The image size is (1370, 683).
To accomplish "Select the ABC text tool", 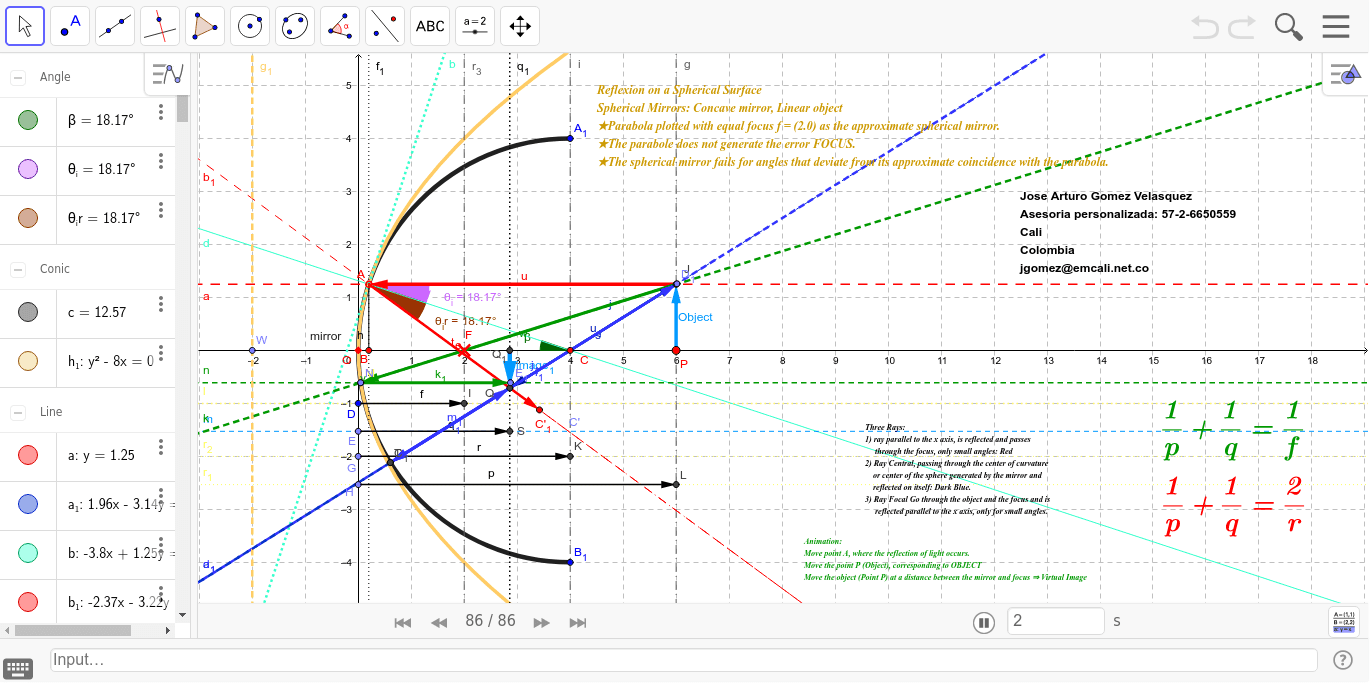I will [429, 25].
